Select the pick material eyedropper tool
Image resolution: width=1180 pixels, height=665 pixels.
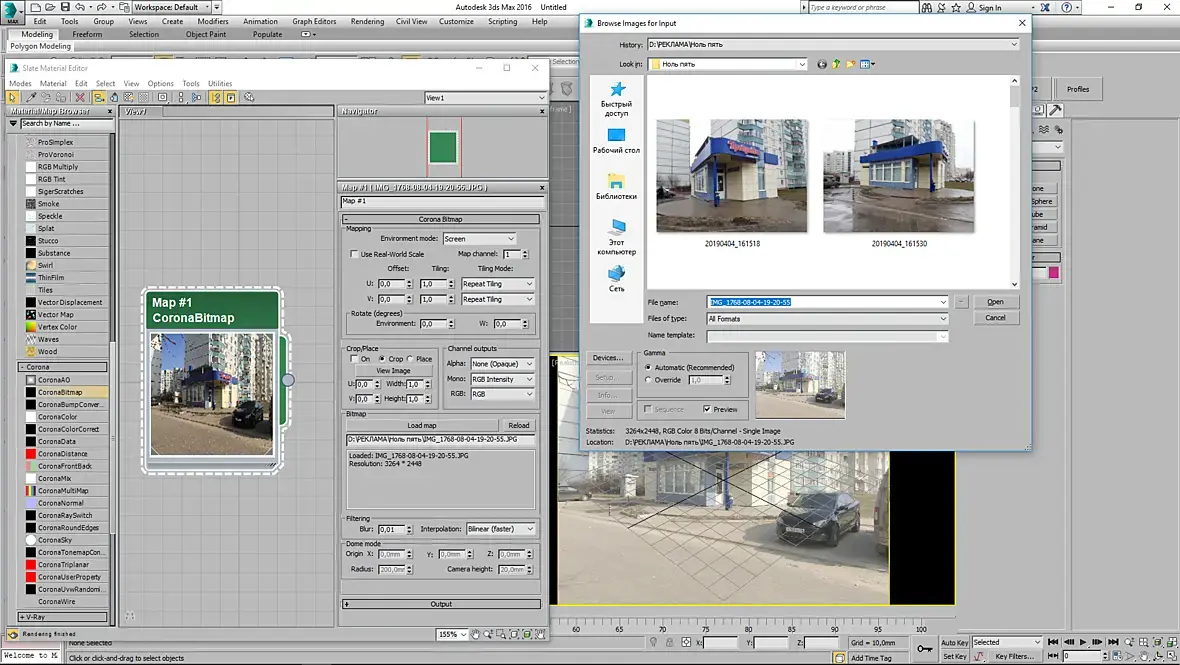(31, 98)
